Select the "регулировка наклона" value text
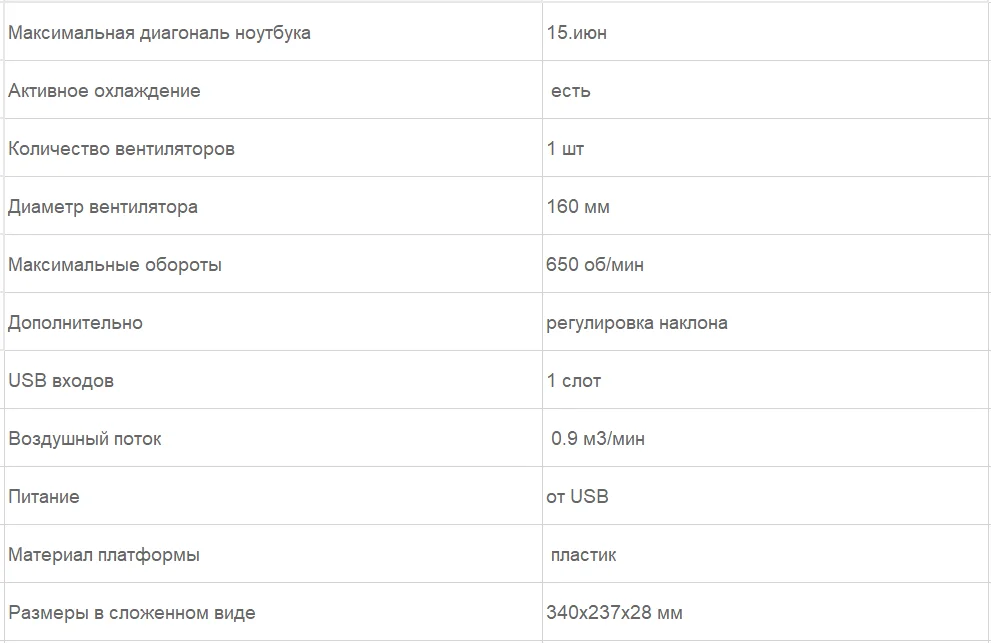Image resolution: width=991 pixels, height=643 pixels. tap(637, 323)
